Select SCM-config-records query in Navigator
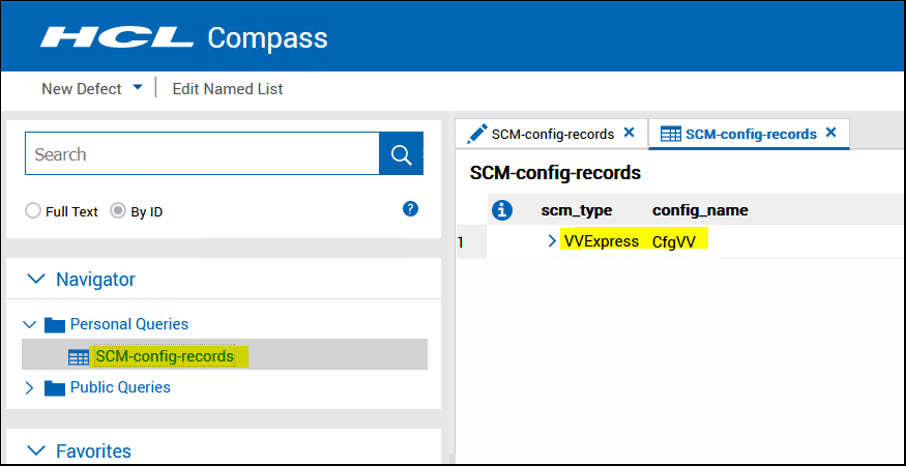906x466 pixels. [x=165, y=356]
